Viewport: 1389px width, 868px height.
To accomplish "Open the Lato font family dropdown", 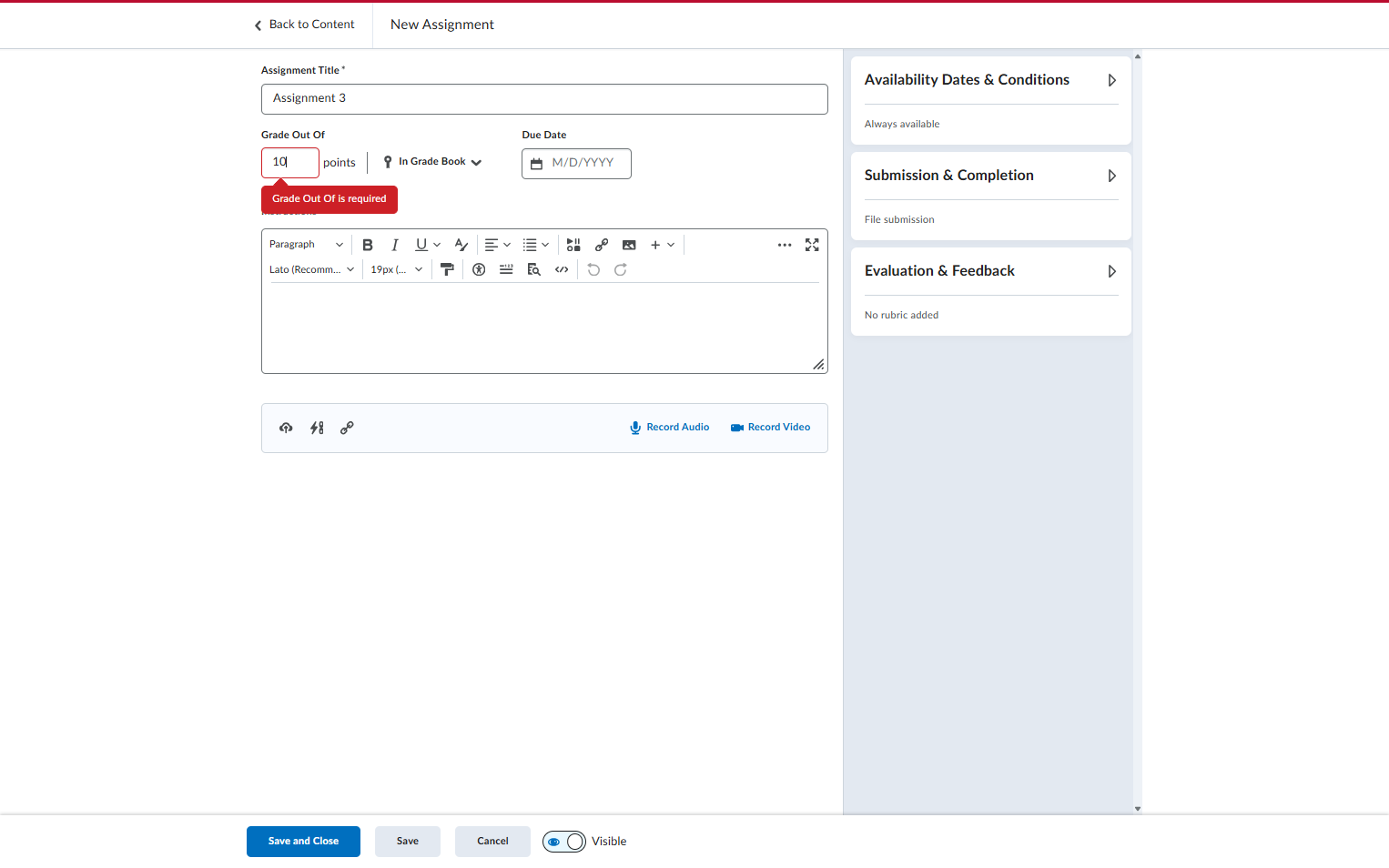I will click(311, 269).
